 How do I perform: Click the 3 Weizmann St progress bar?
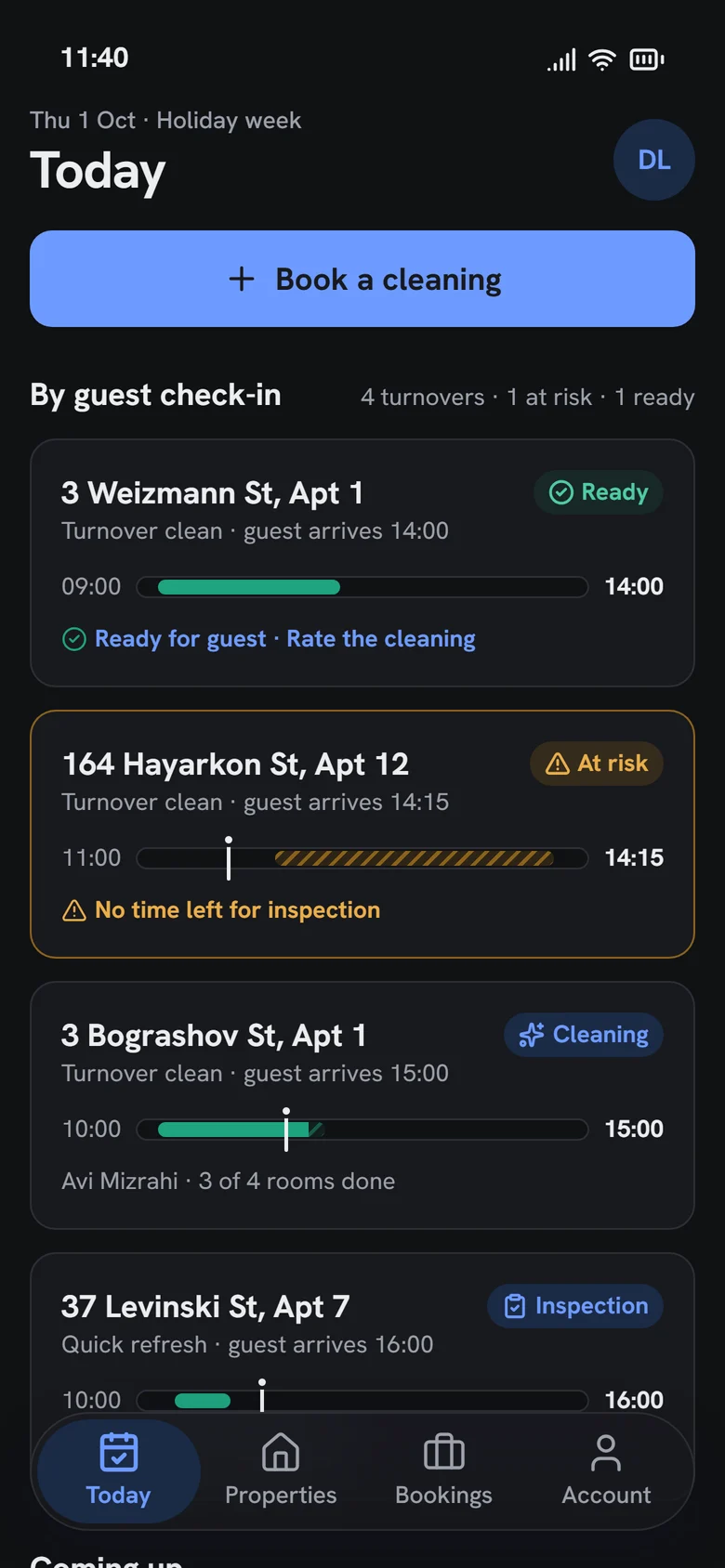click(362, 587)
